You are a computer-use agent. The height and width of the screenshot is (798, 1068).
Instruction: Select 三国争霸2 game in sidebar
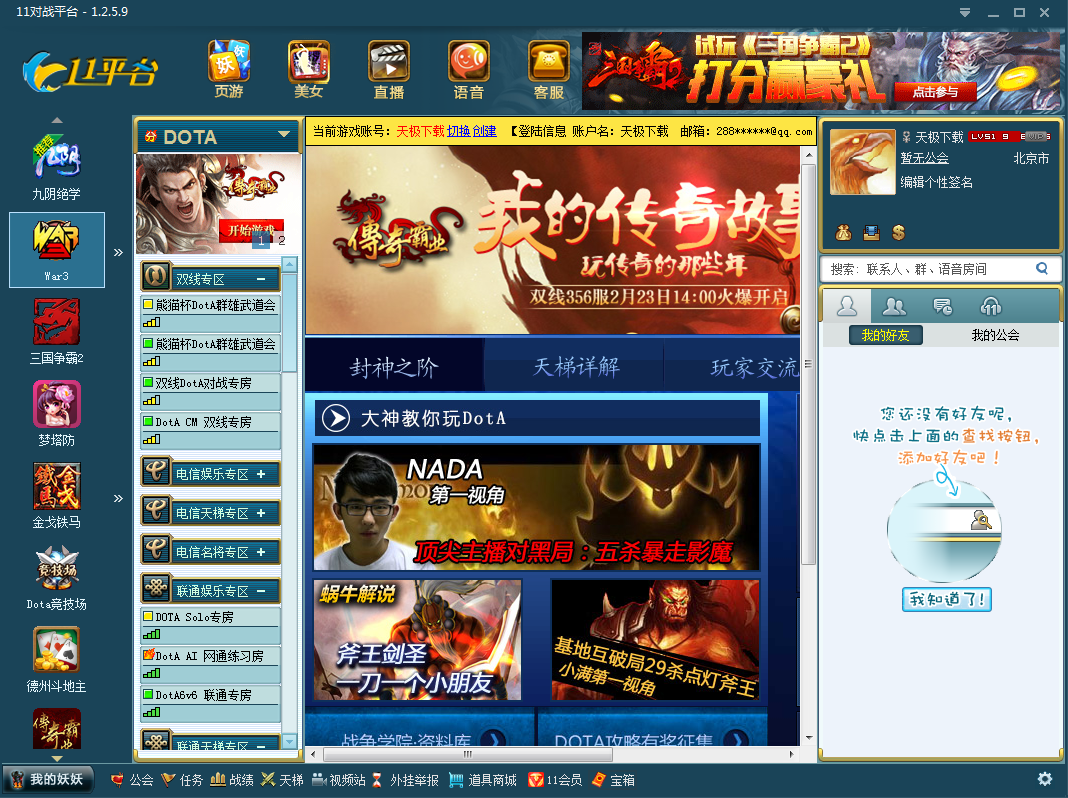coord(57,332)
